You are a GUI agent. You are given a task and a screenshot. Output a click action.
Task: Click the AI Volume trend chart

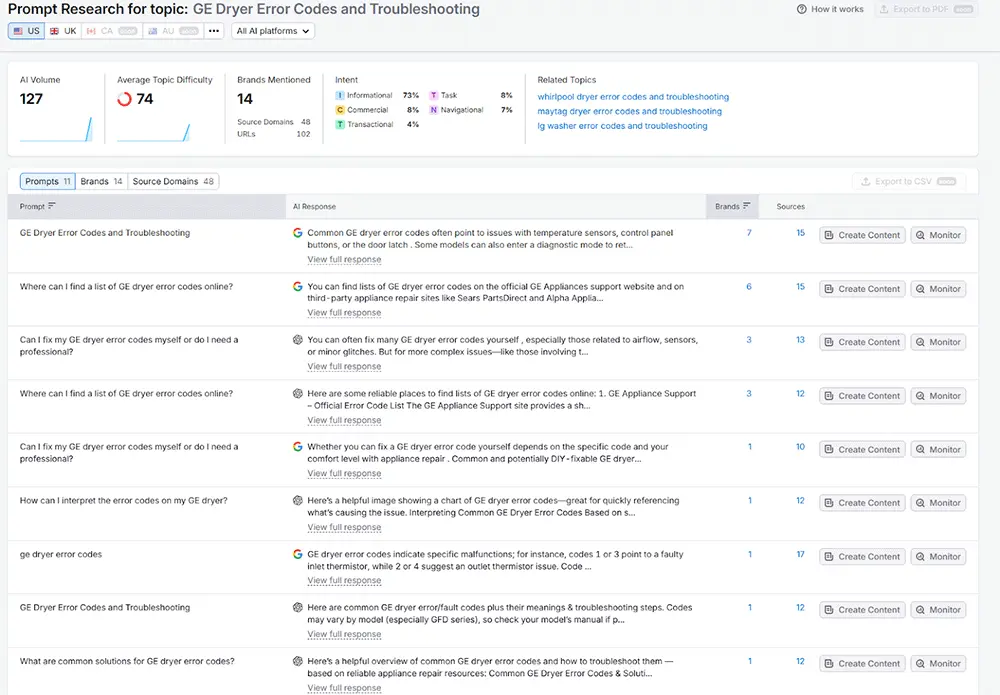click(56, 129)
